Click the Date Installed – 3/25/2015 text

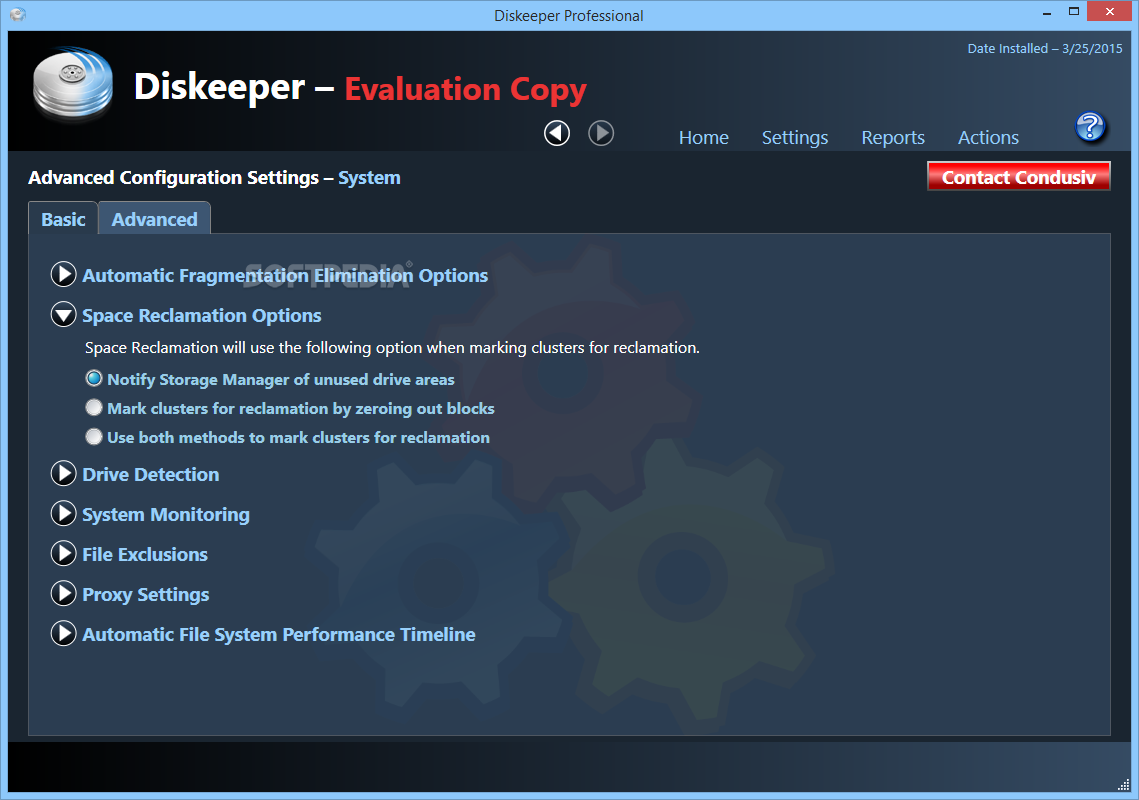click(x=1045, y=49)
